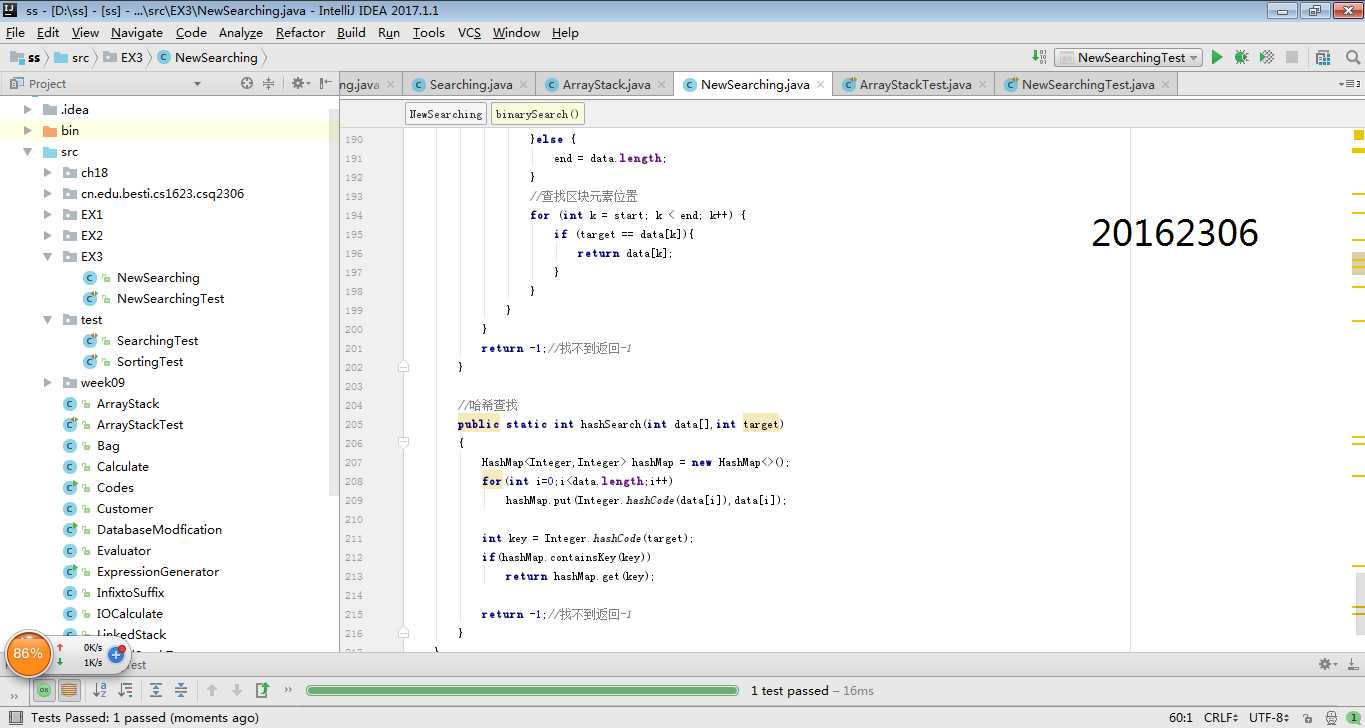Show more Run toolbar actions chevron
Screen dimensions: 1365x728
[x=288, y=690]
